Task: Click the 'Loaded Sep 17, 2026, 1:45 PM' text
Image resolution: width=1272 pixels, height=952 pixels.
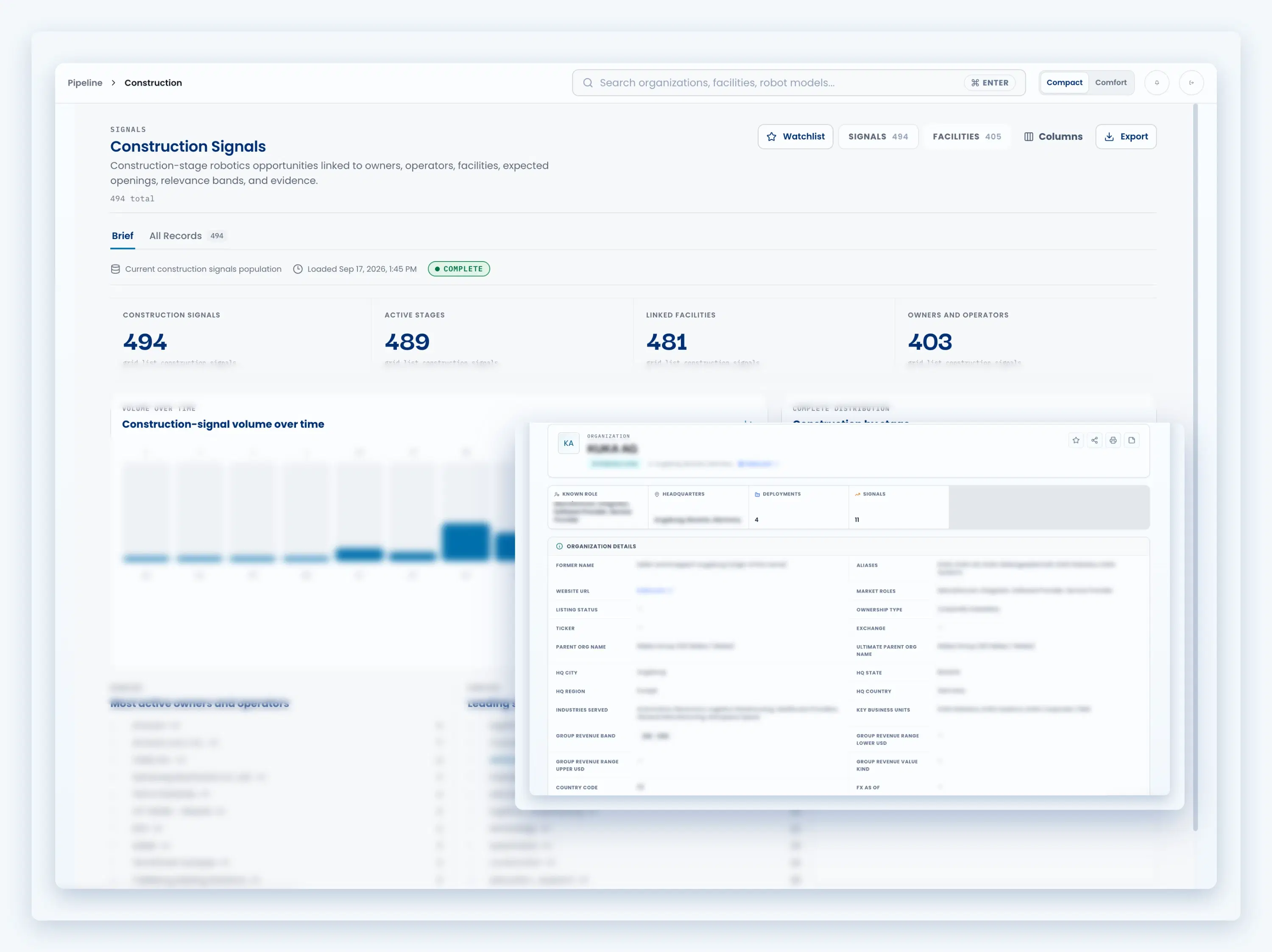Action: point(362,269)
